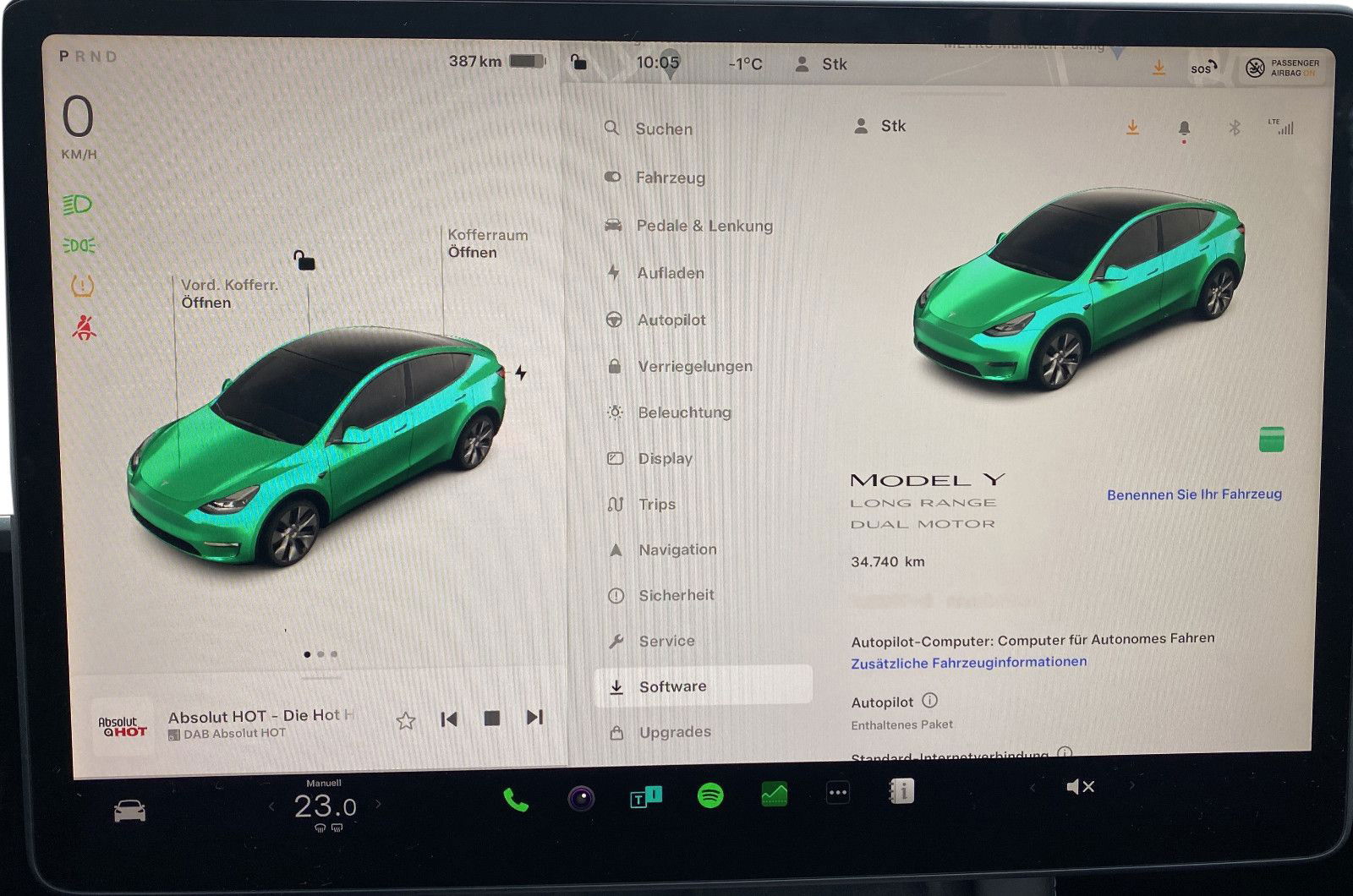Screen dimensions: 1353x896
Task: Open the phone app in the bottom dock
Action: tap(516, 799)
